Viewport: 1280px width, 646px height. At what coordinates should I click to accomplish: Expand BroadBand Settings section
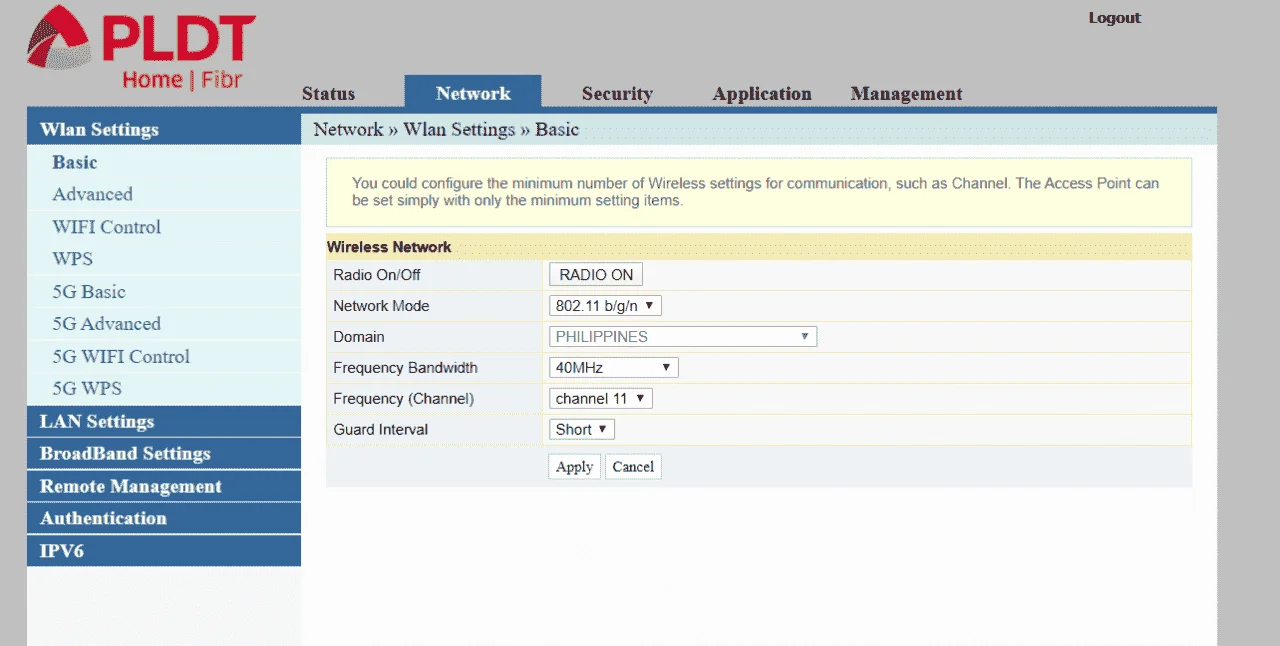tap(164, 453)
